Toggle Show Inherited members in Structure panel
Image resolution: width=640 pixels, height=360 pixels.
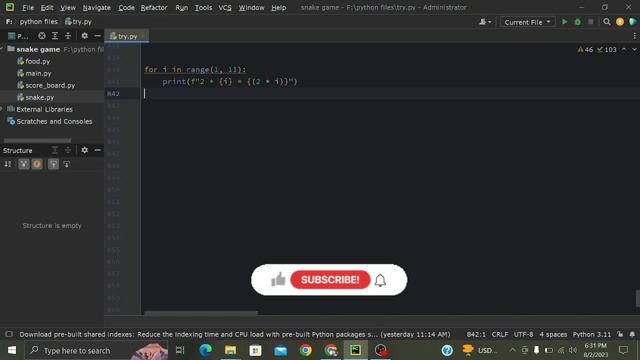(24, 164)
